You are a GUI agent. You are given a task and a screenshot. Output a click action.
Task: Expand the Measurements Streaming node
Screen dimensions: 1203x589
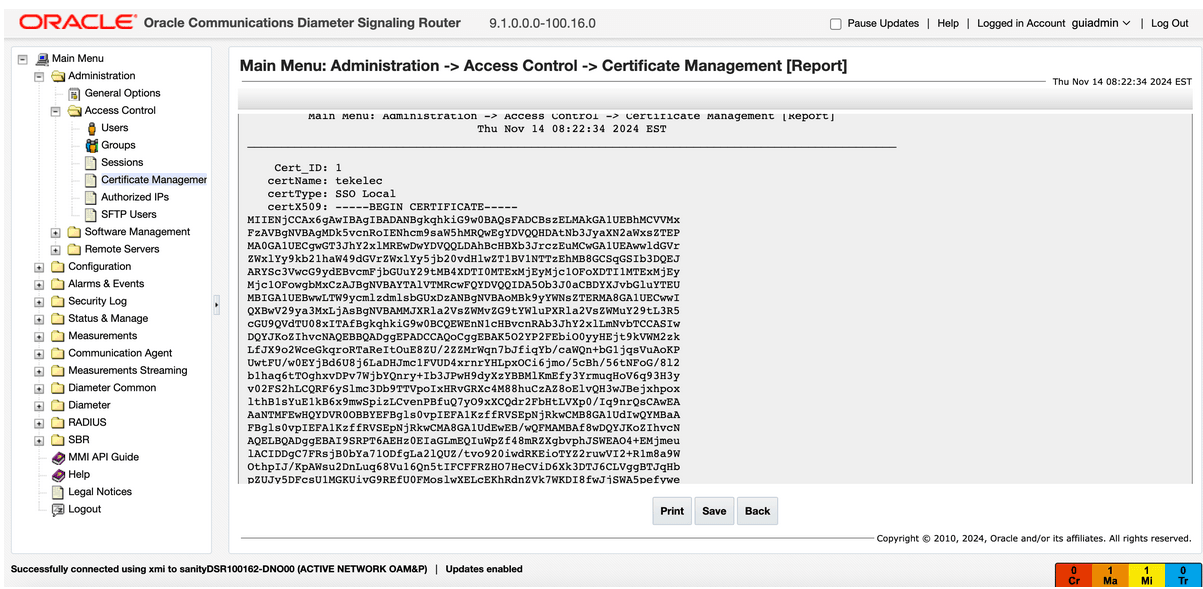[x=39, y=371]
